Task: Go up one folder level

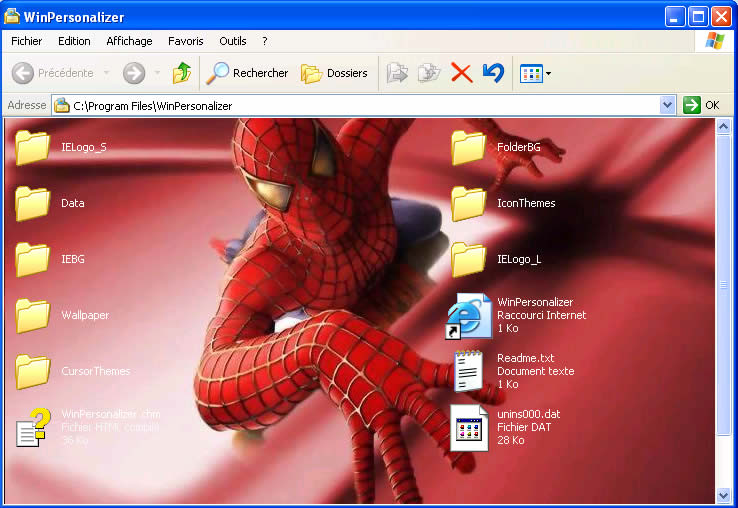Action: (182, 73)
